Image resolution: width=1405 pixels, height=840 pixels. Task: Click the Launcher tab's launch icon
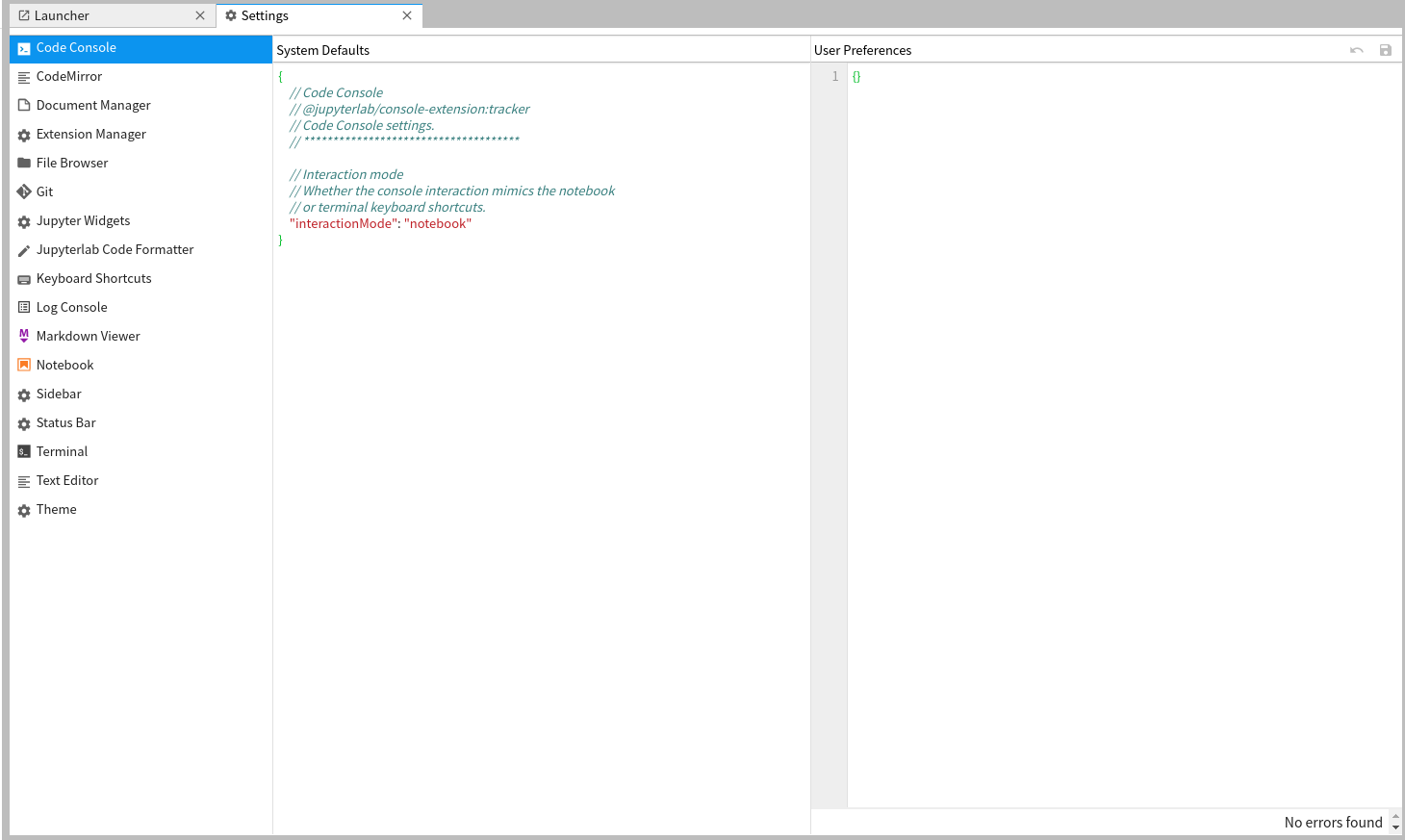[x=24, y=15]
